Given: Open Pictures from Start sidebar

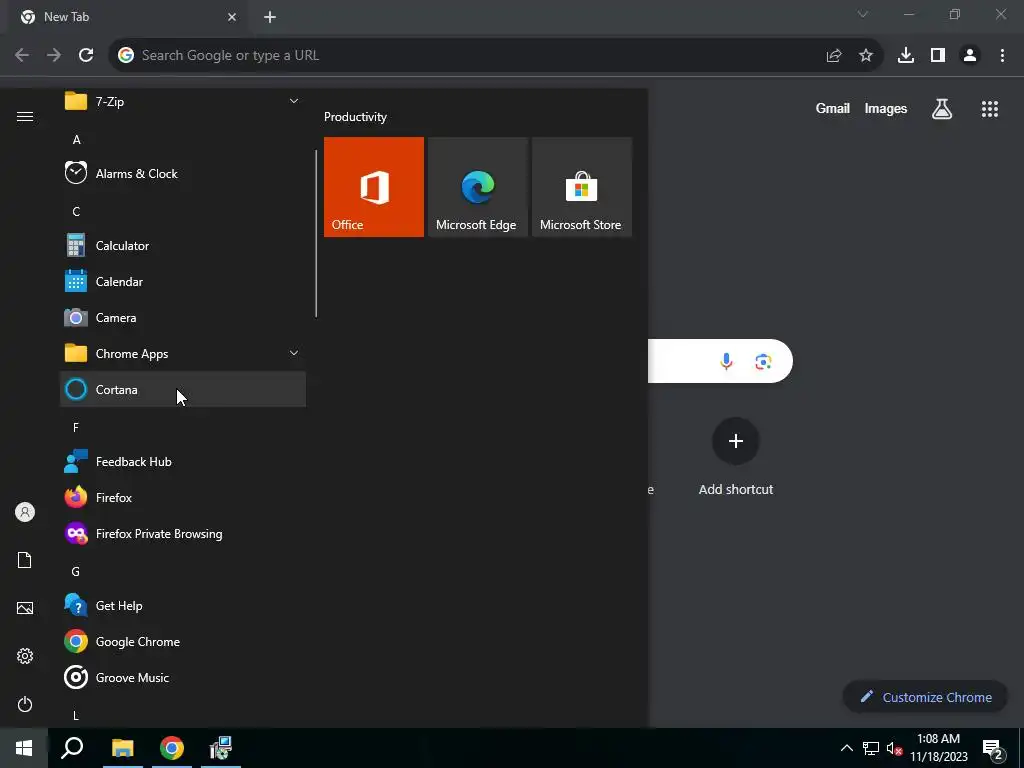Looking at the screenshot, I should (25, 608).
